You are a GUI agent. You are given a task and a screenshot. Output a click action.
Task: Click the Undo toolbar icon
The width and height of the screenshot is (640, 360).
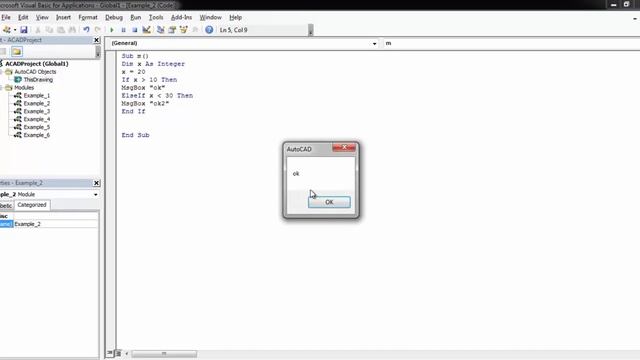pyautogui.click(x=86, y=30)
